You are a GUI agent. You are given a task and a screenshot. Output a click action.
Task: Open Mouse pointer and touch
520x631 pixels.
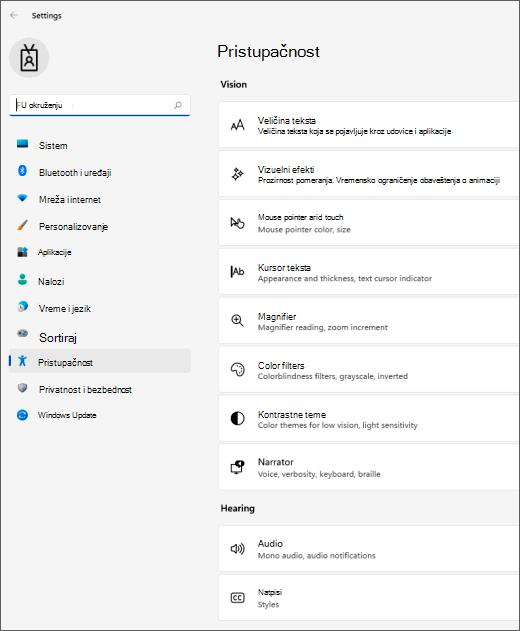coord(369,223)
